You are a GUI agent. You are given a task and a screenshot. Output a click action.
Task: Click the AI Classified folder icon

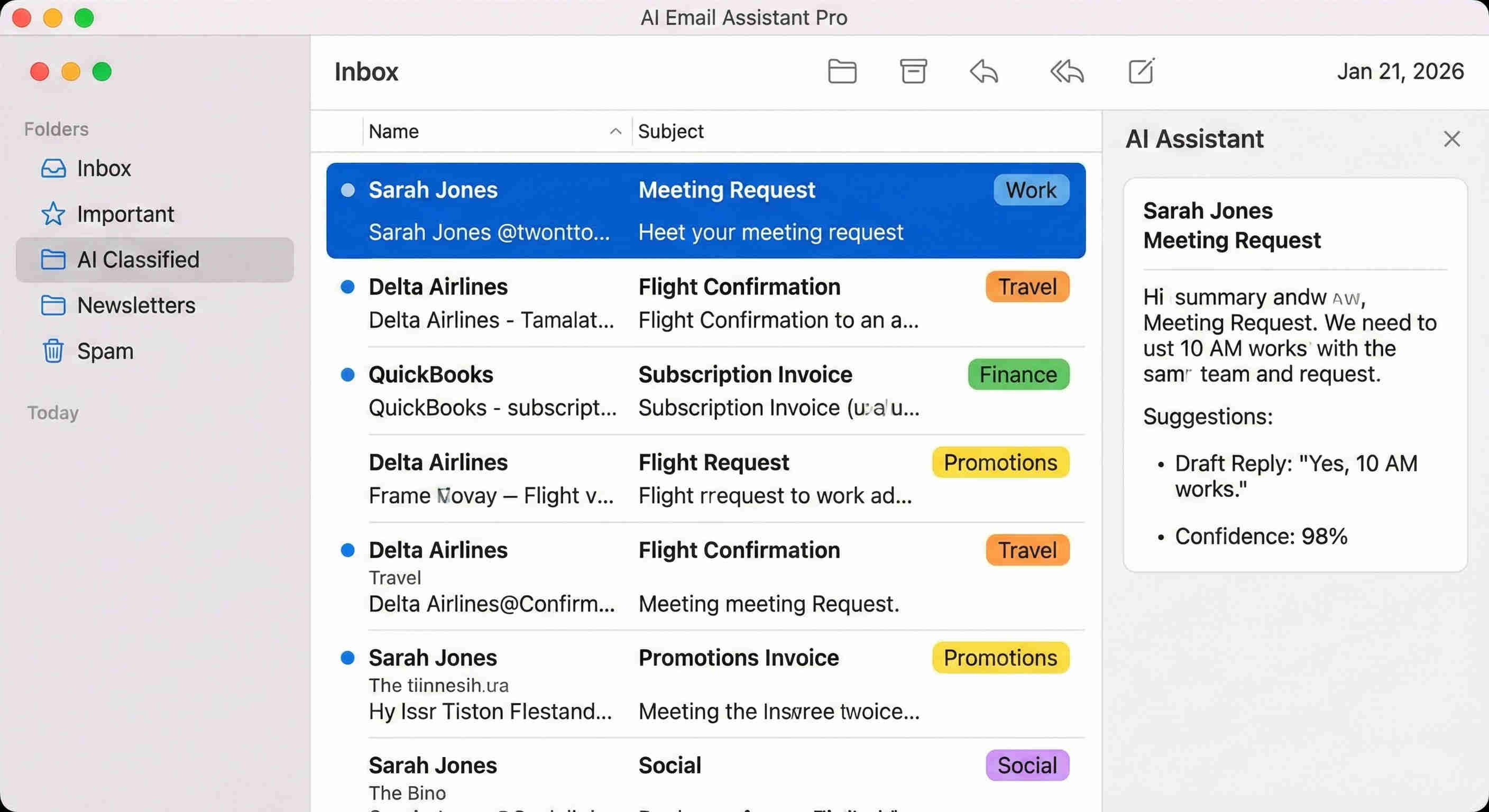53,260
